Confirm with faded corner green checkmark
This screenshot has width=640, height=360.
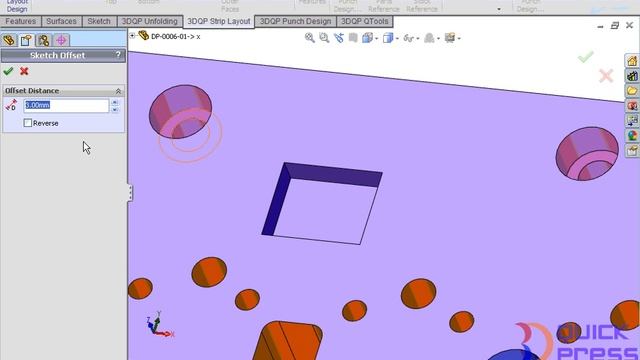[585, 57]
